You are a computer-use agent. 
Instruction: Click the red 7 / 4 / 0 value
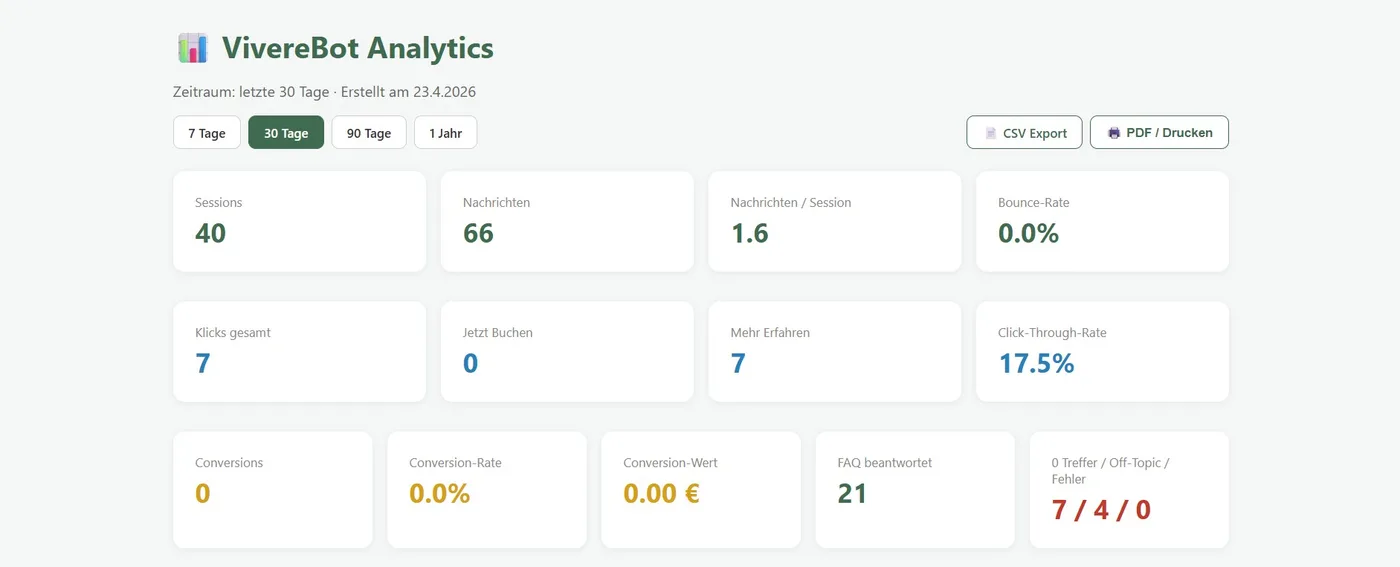click(x=1101, y=510)
